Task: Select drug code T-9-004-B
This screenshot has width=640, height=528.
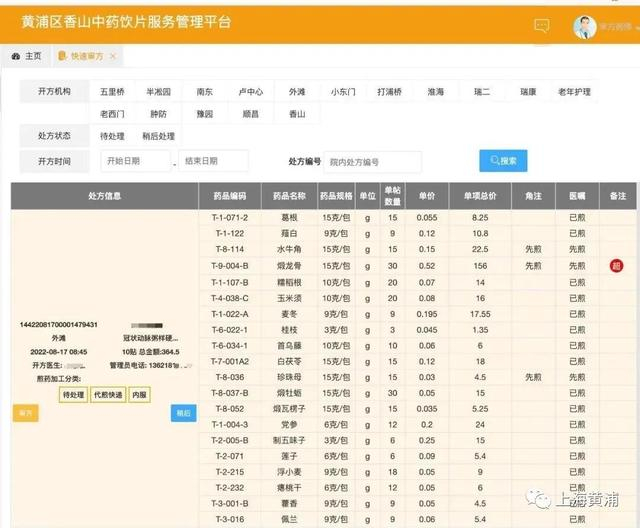Action: 230,266
